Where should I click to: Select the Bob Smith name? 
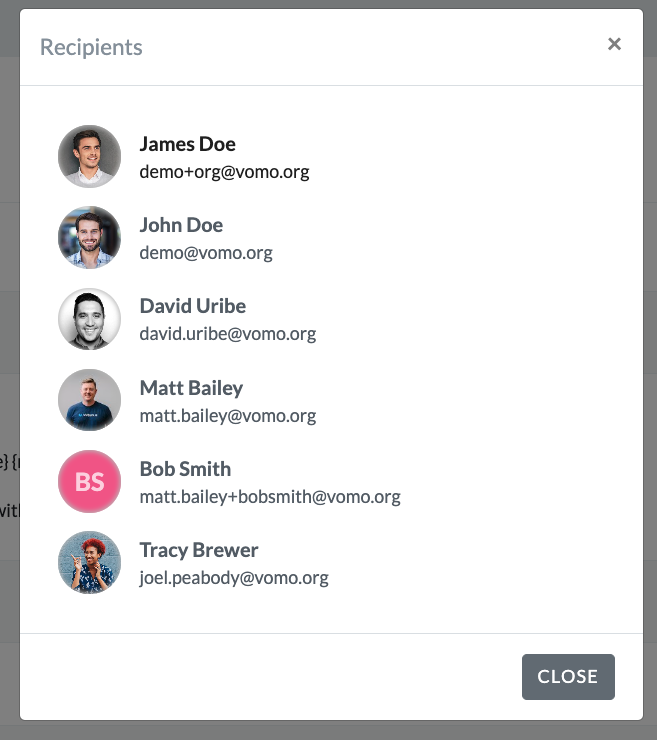pyautogui.click(x=185, y=469)
